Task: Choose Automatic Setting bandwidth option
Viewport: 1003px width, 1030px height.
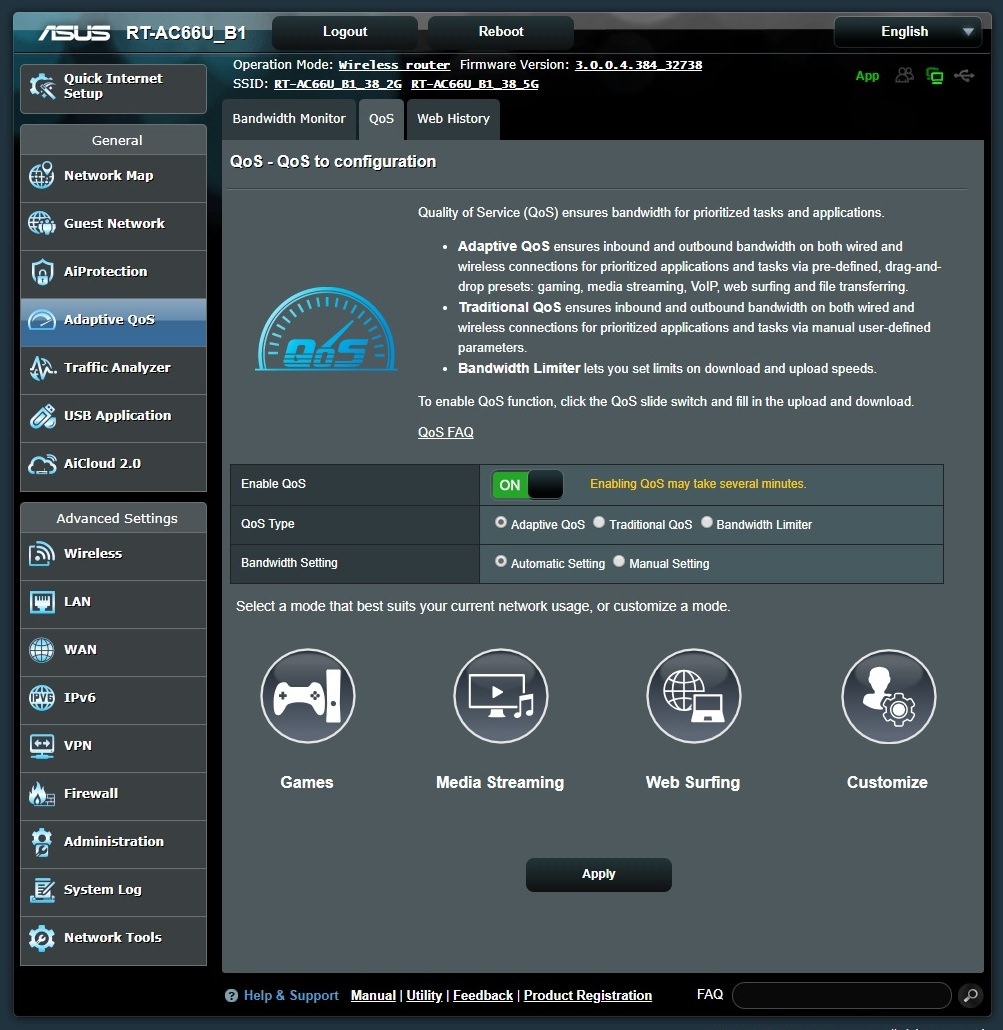Action: click(x=501, y=561)
